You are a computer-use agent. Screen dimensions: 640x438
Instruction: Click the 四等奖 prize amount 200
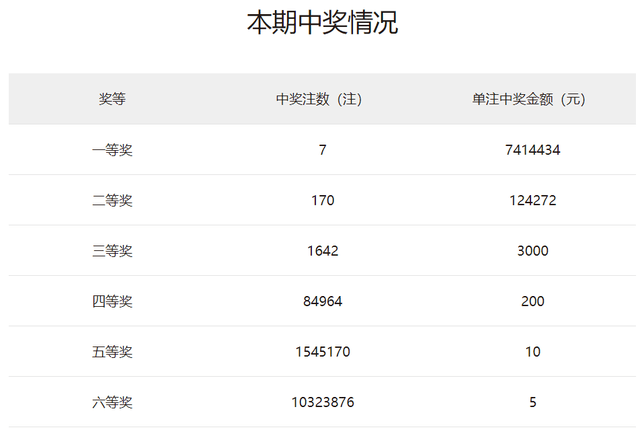tap(532, 301)
